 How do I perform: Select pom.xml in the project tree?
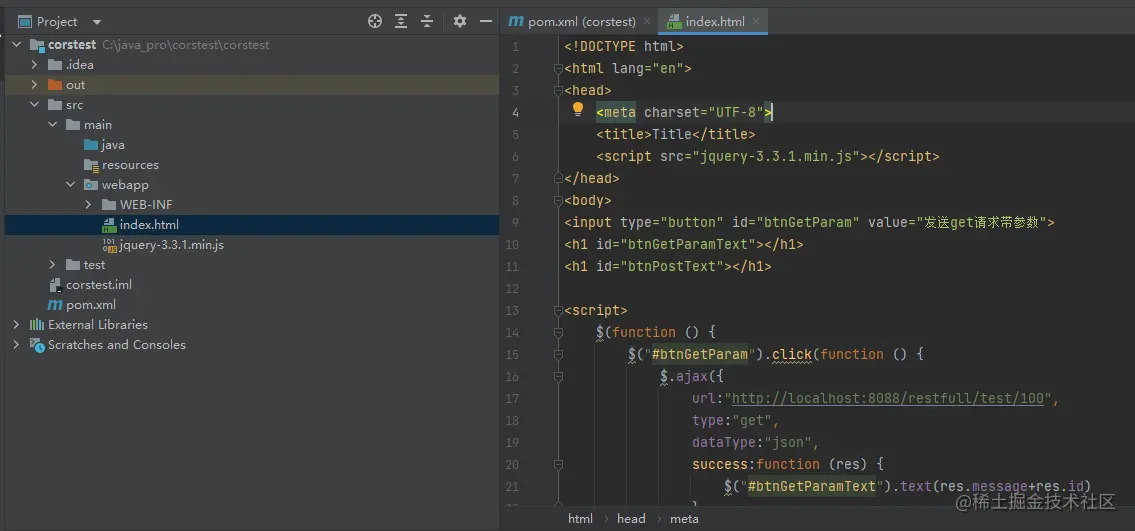(x=90, y=305)
